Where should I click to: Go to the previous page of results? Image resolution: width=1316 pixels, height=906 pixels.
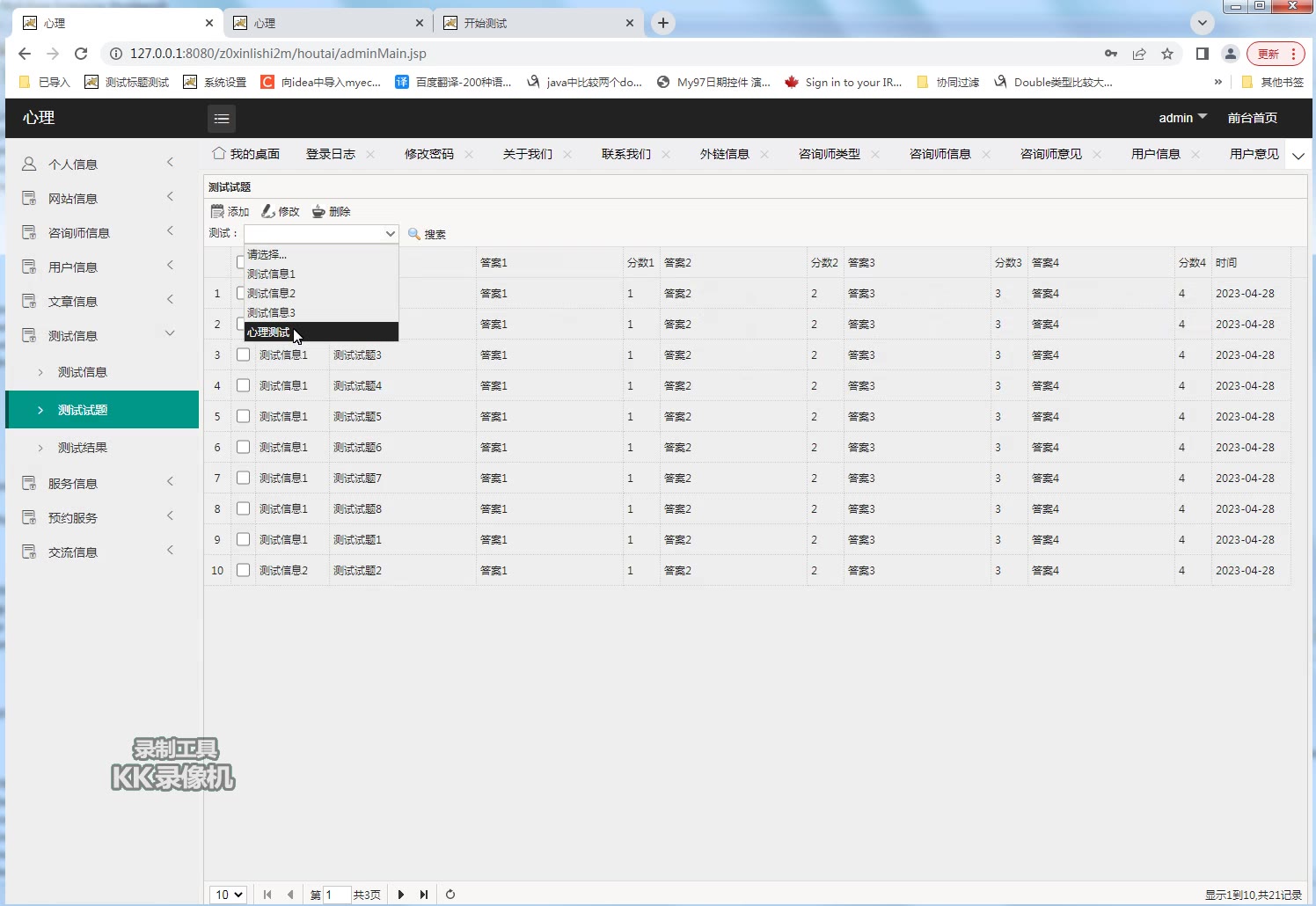pyautogui.click(x=290, y=895)
